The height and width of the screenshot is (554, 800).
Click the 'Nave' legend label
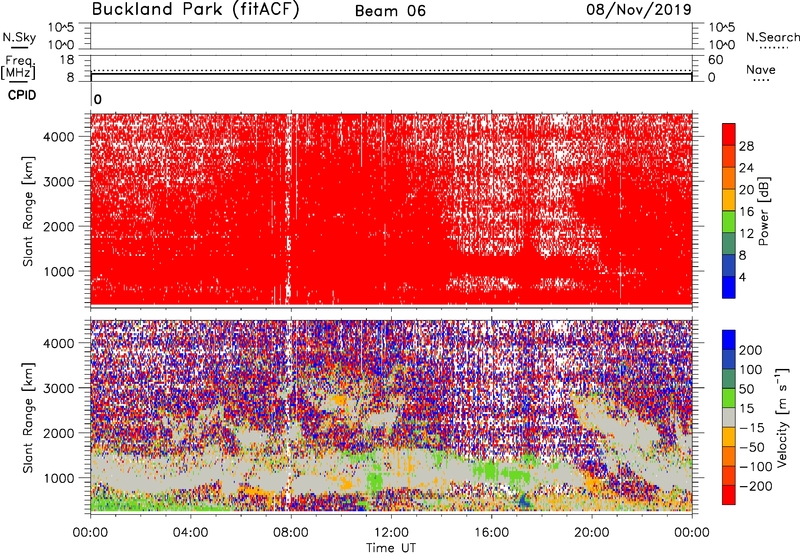761,69
